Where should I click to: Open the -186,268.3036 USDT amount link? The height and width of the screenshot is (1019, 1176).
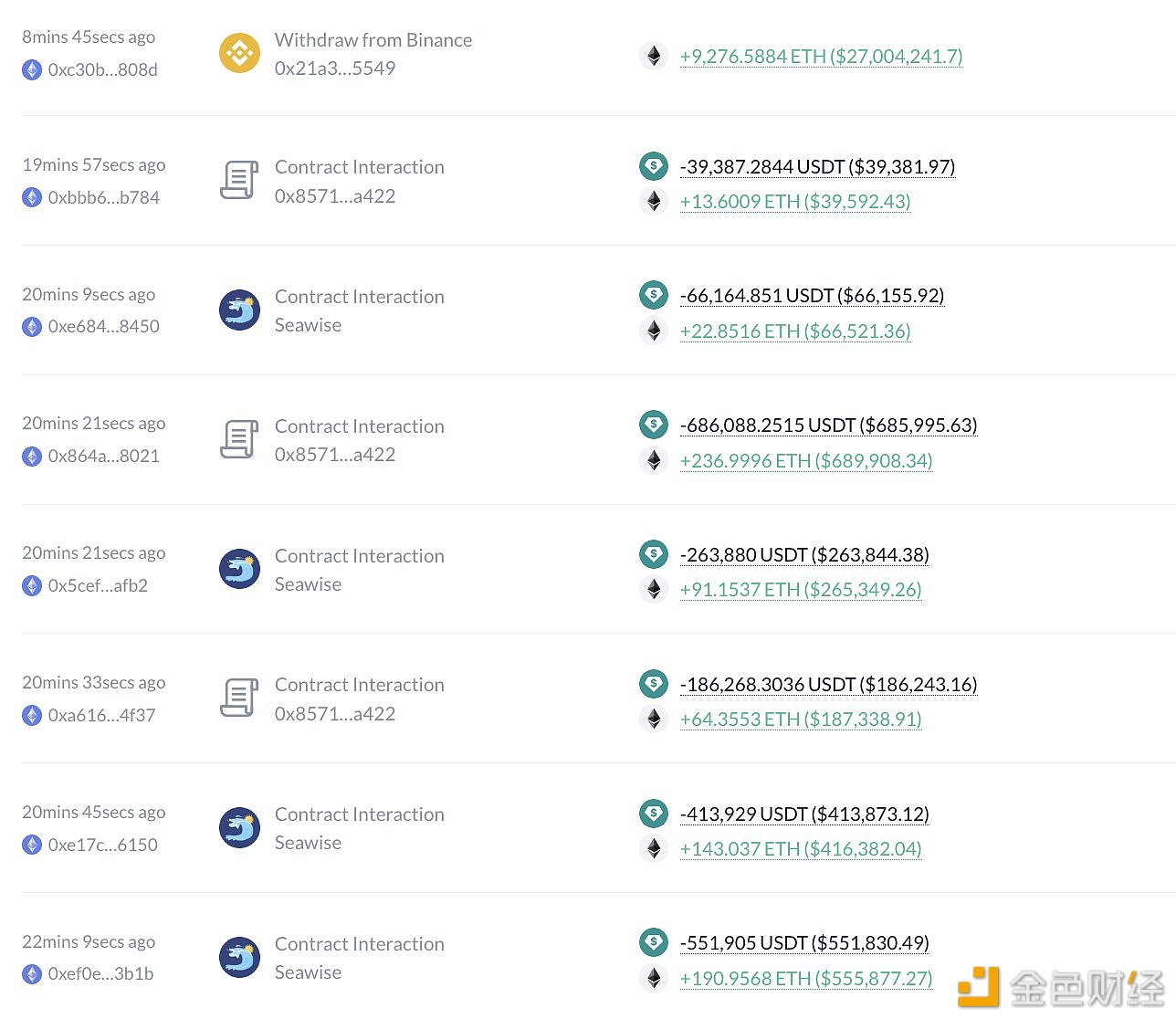(829, 685)
